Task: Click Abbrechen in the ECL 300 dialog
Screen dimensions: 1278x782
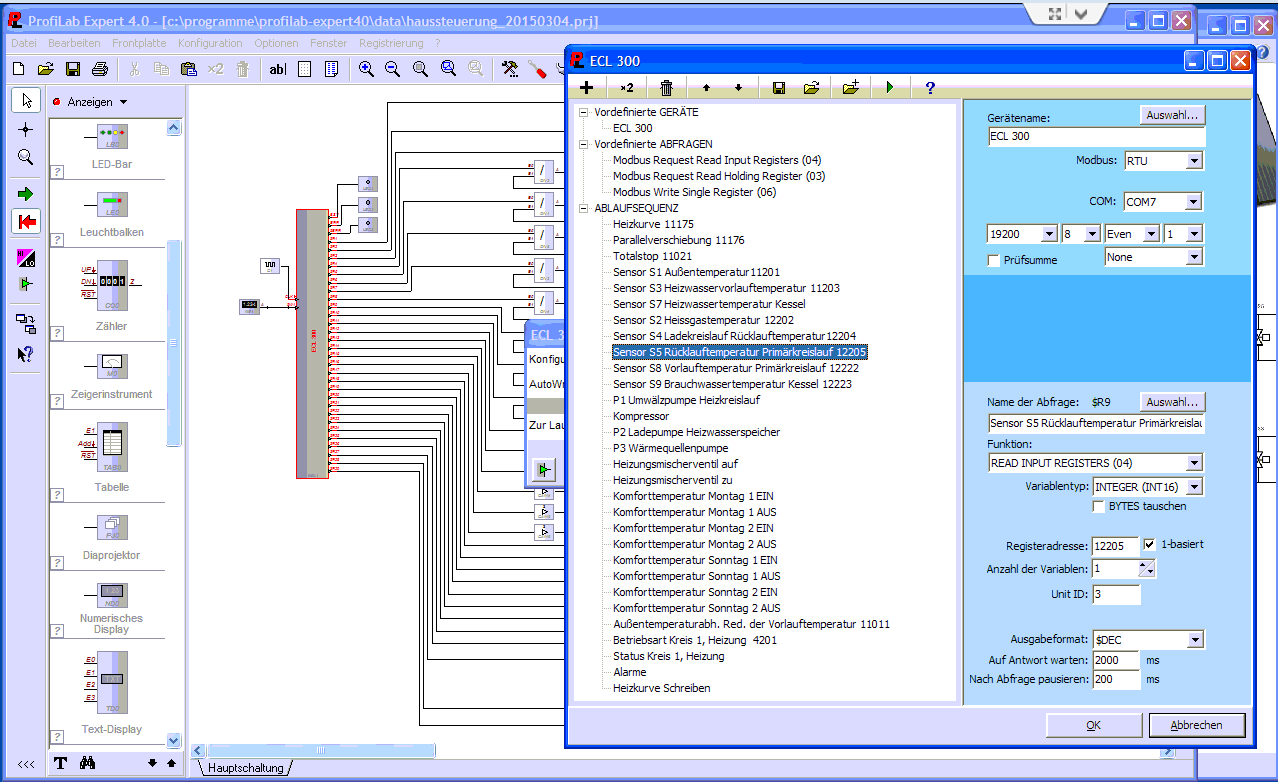Action: tap(1198, 725)
